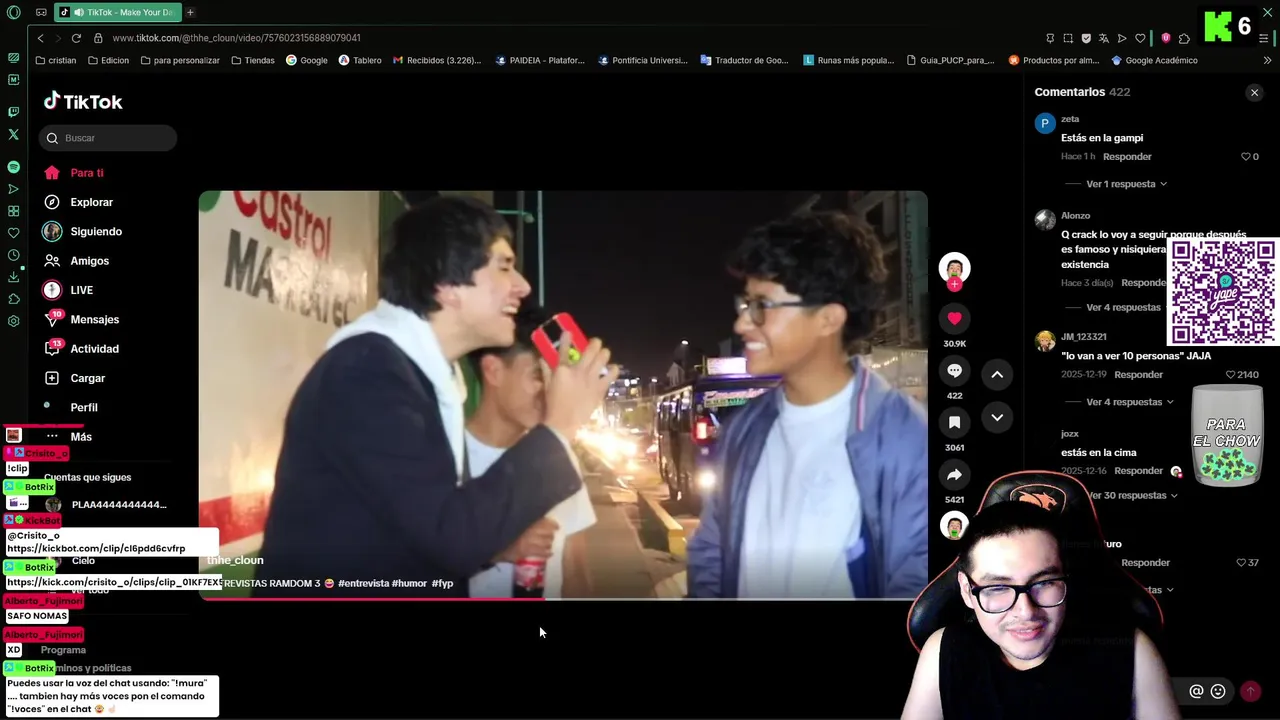Open the pink uBlock shield extension
The width and height of the screenshot is (1280, 720).
tap(1166, 38)
